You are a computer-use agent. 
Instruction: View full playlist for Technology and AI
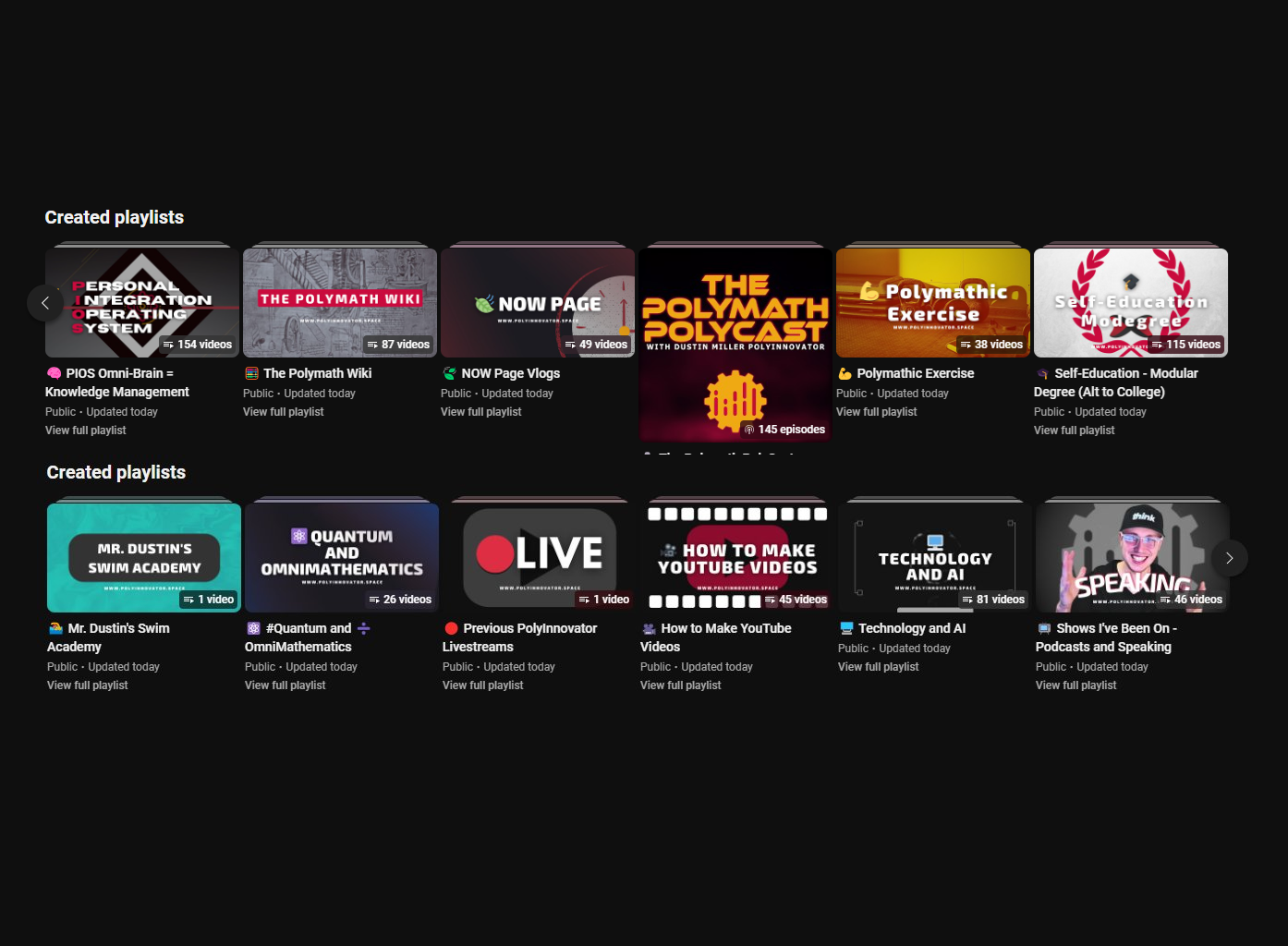(x=878, y=667)
